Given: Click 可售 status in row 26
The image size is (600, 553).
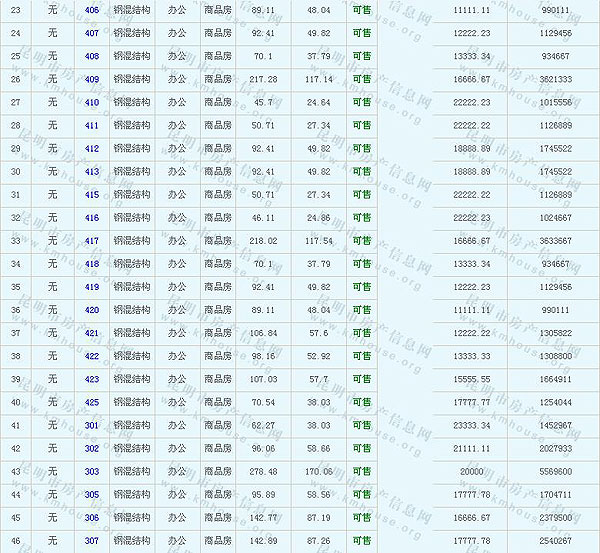Looking at the screenshot, I should click(x=361, y=78).
